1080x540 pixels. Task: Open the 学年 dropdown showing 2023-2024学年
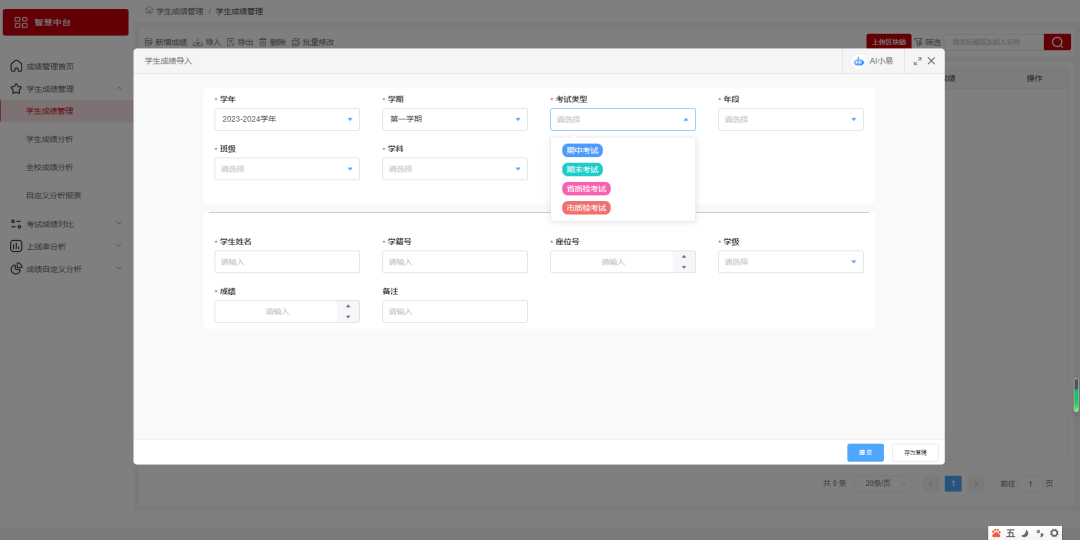[x=287, y=119]
